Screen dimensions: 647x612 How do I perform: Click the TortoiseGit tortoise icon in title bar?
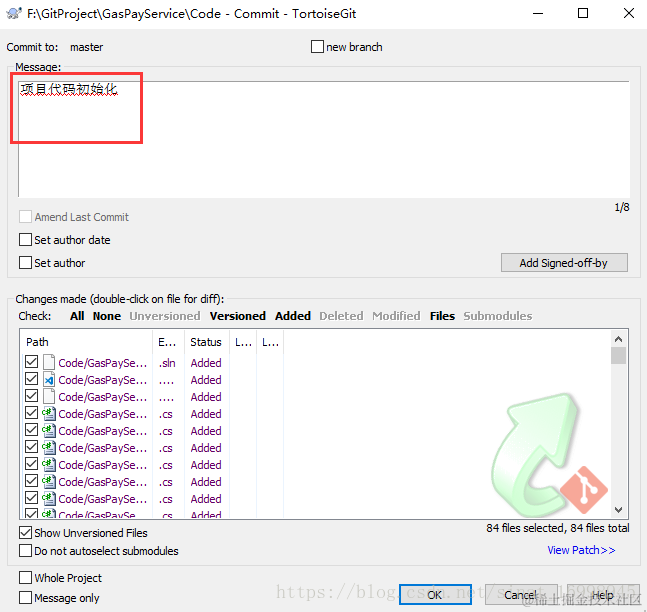tap(14, 13)
